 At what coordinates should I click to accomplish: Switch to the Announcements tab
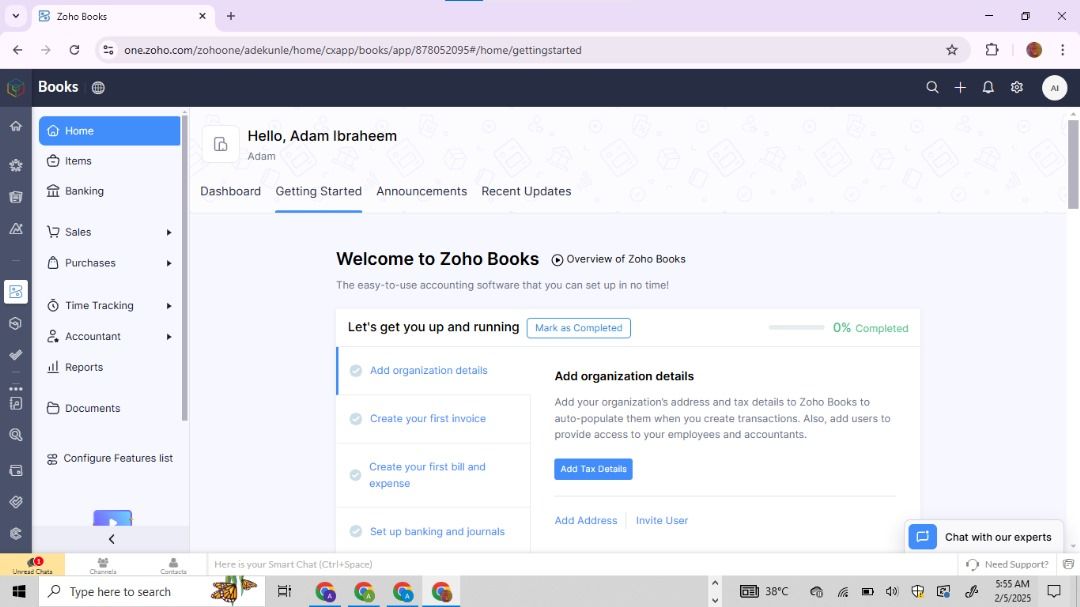coord(422,192)
